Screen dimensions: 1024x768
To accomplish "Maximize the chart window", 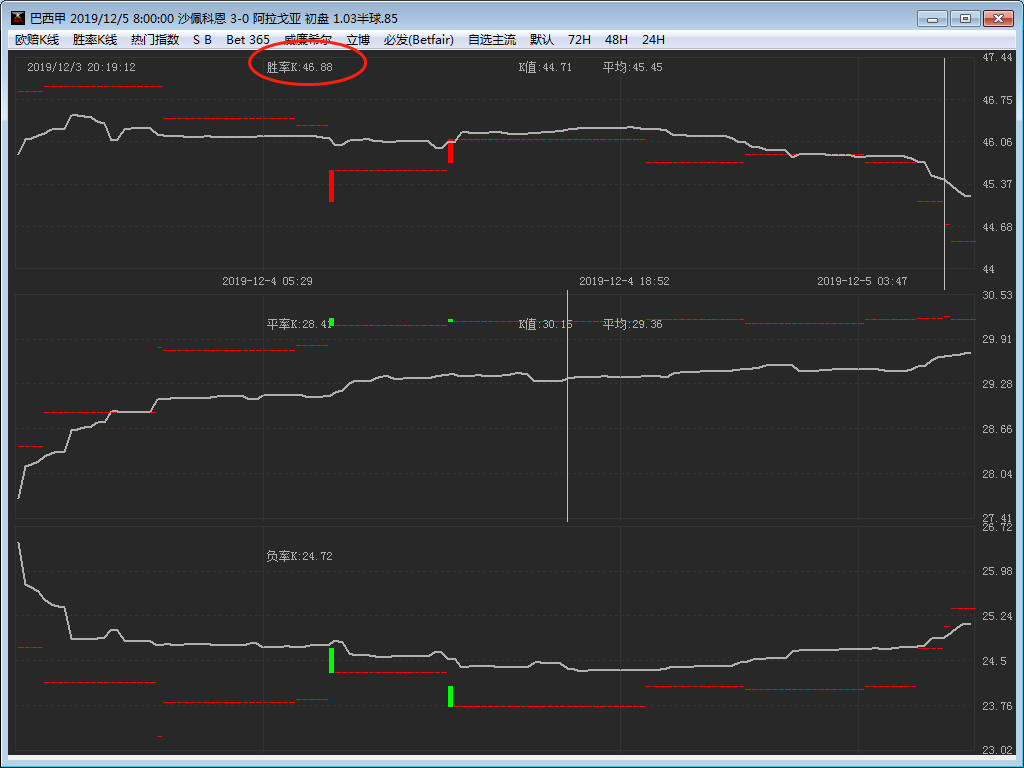I will (x=965, y=18).
